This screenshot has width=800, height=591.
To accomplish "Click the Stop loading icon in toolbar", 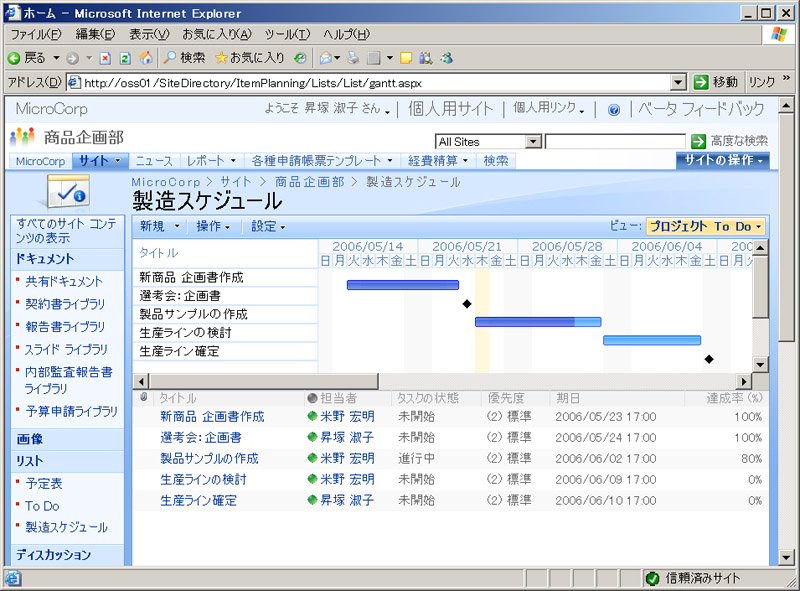I will 105,58.
